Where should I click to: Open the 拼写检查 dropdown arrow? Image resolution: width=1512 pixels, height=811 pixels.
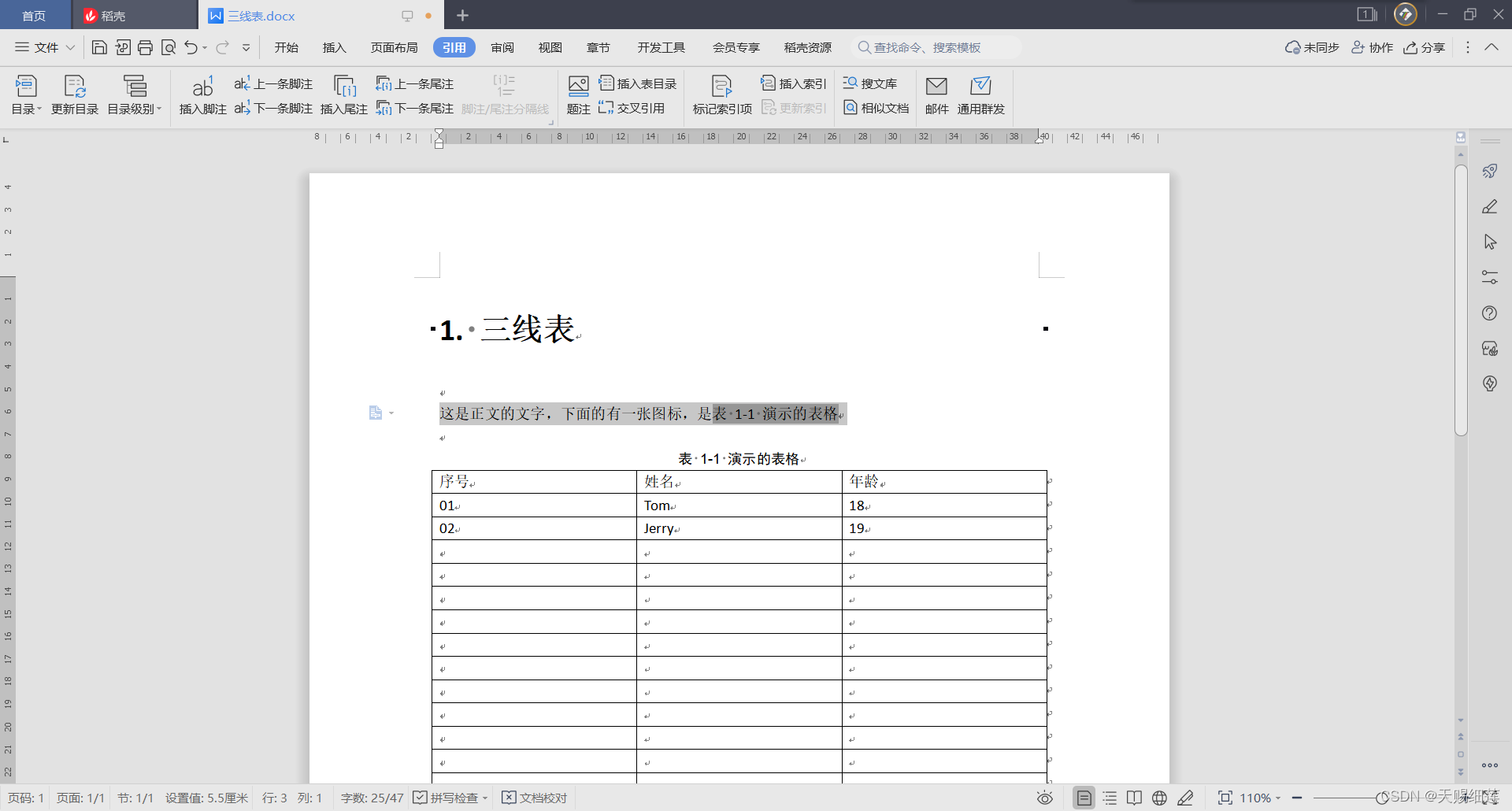coord(485,798)
